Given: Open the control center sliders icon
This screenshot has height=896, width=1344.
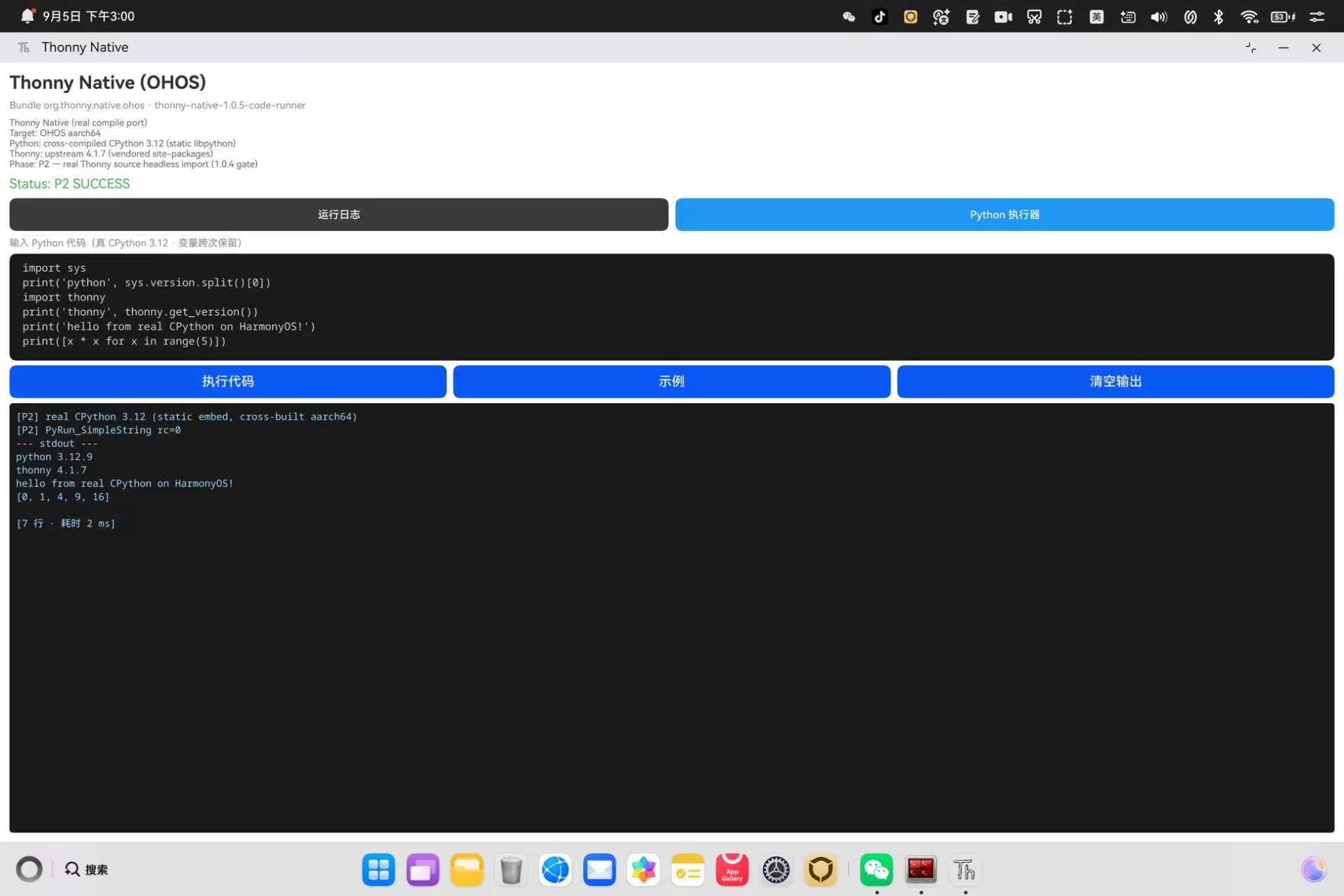Looking at the screenshot, I should (1317, 17).
